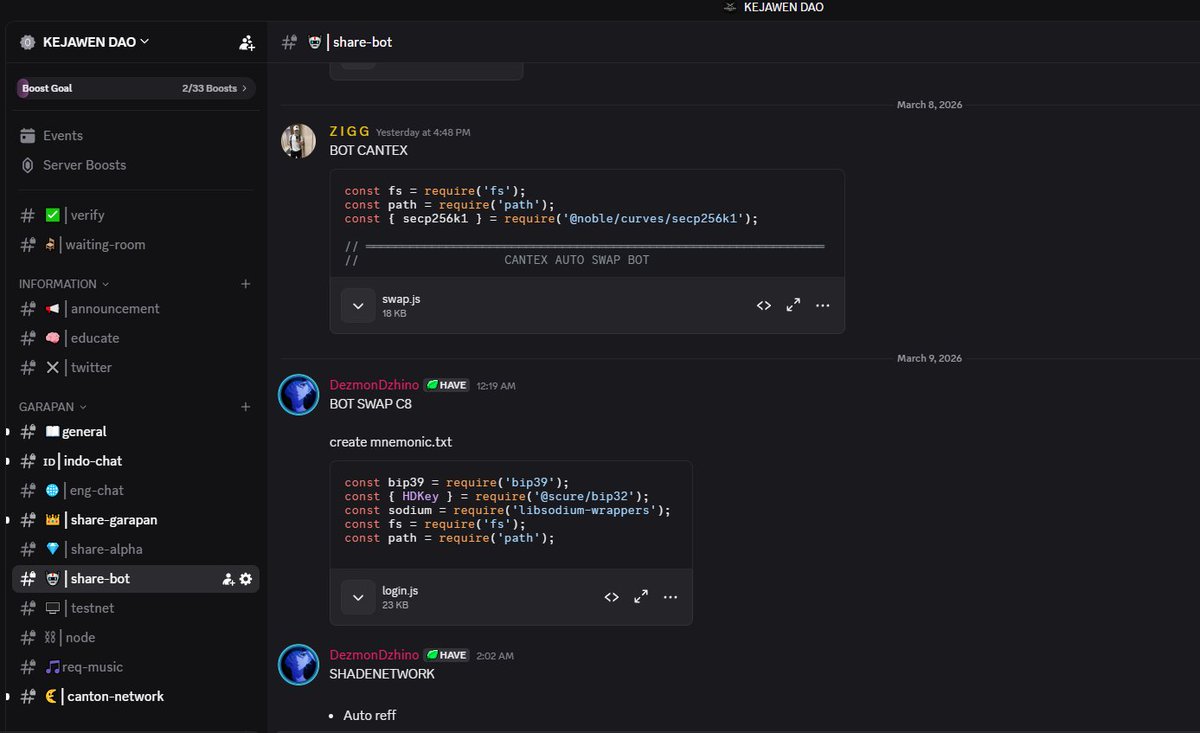The image size is (1200, 733).
Task: Click the Events calendar icon
Action: point(28,136)
